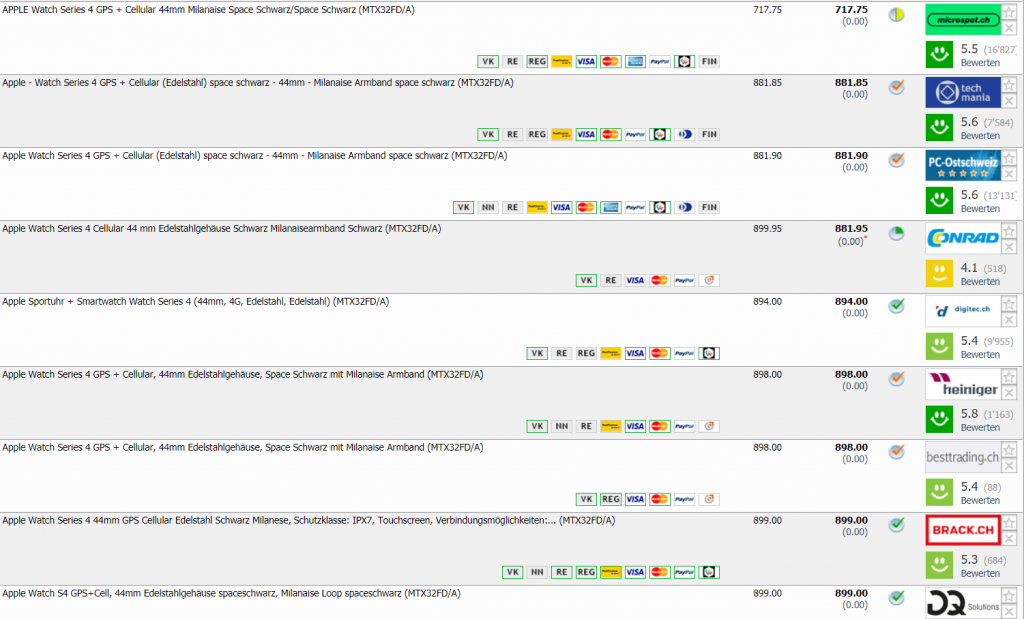The height and width of the screenshot is (619, 1024).
Task: Click the FIN badge in the tech mania row
Action: click(708, 134)
